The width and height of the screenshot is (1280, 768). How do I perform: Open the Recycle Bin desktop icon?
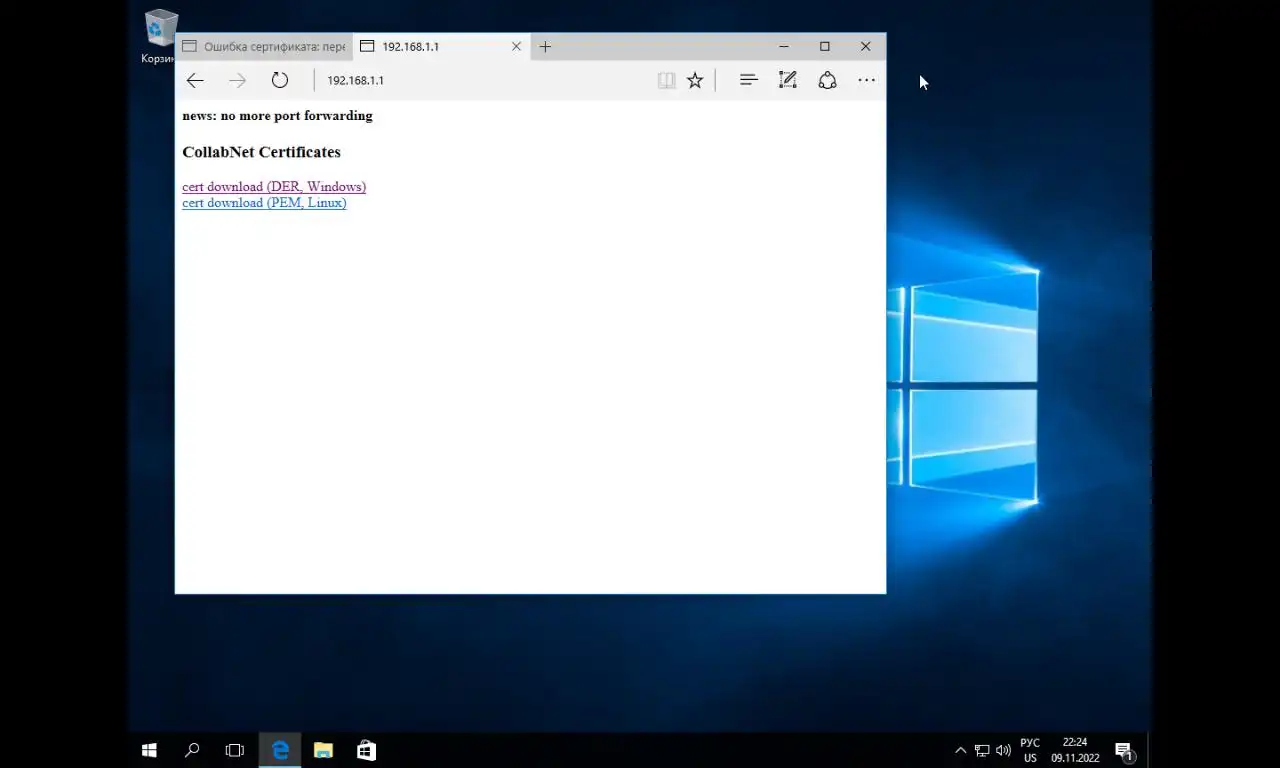pyautogui.click(x=160, y=37)
